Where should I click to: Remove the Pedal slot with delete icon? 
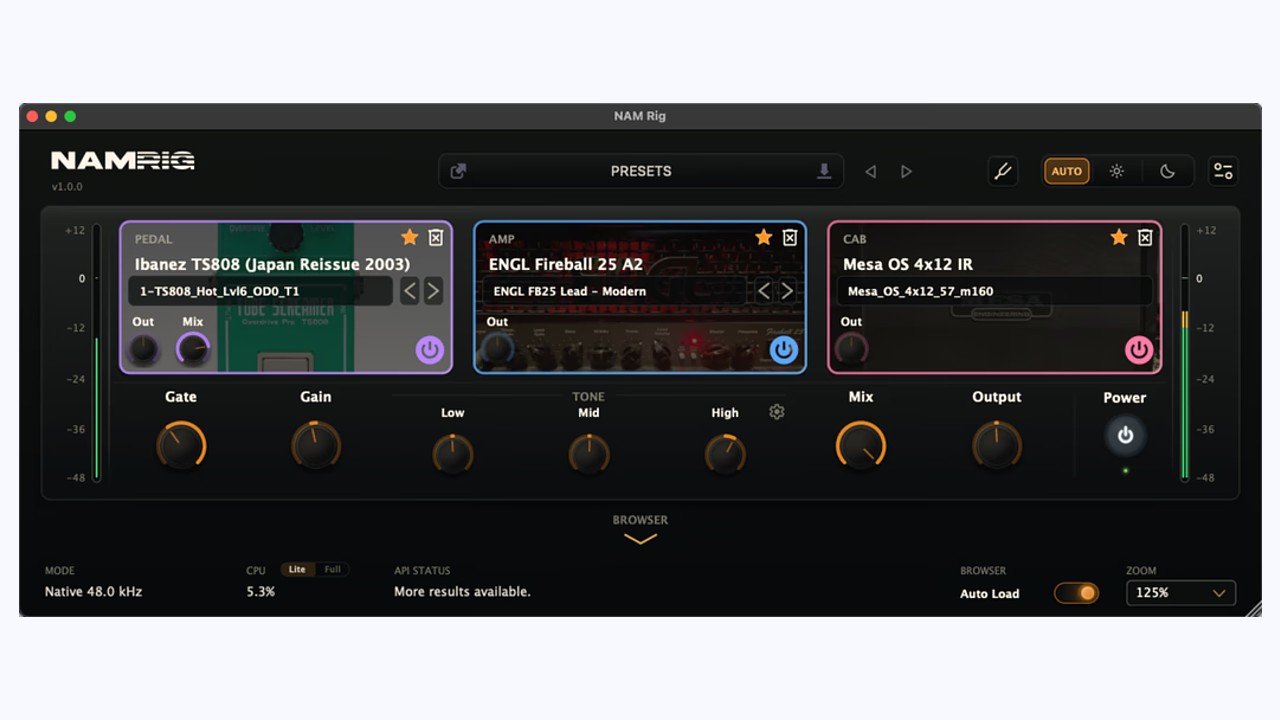click(x=436, y=237)
